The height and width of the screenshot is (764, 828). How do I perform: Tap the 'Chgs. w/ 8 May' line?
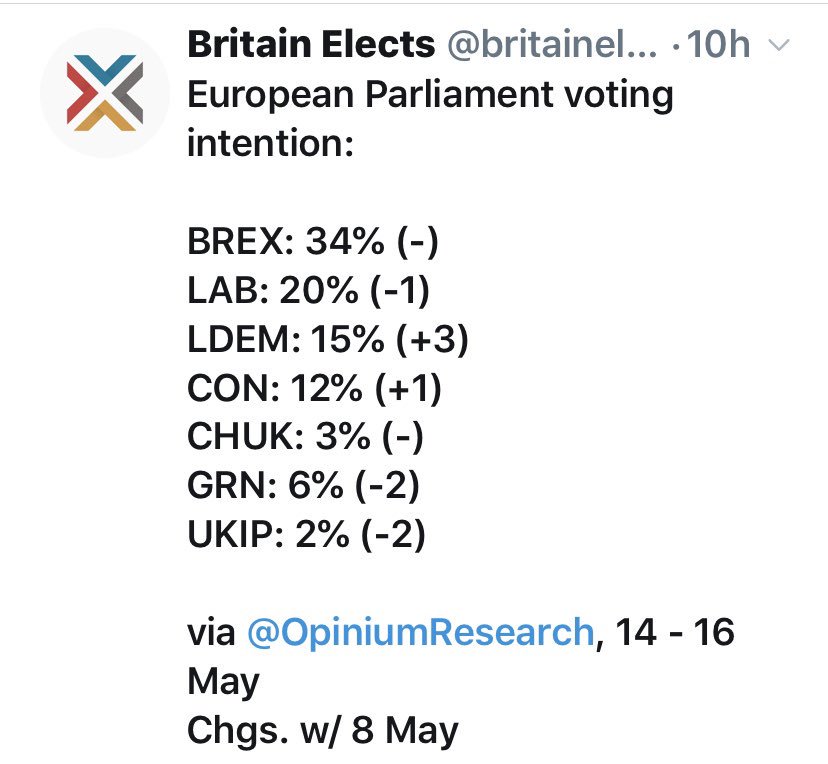pos(323,730)
